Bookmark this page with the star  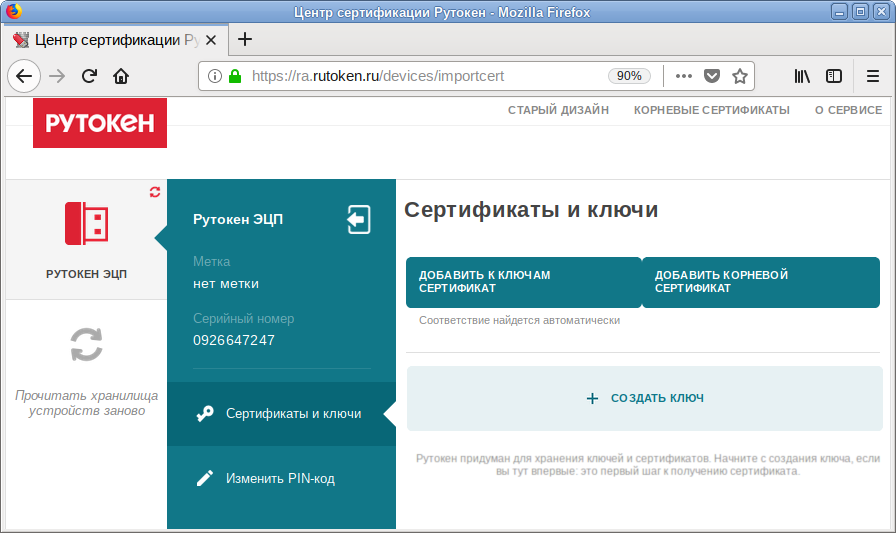[740, 76]
